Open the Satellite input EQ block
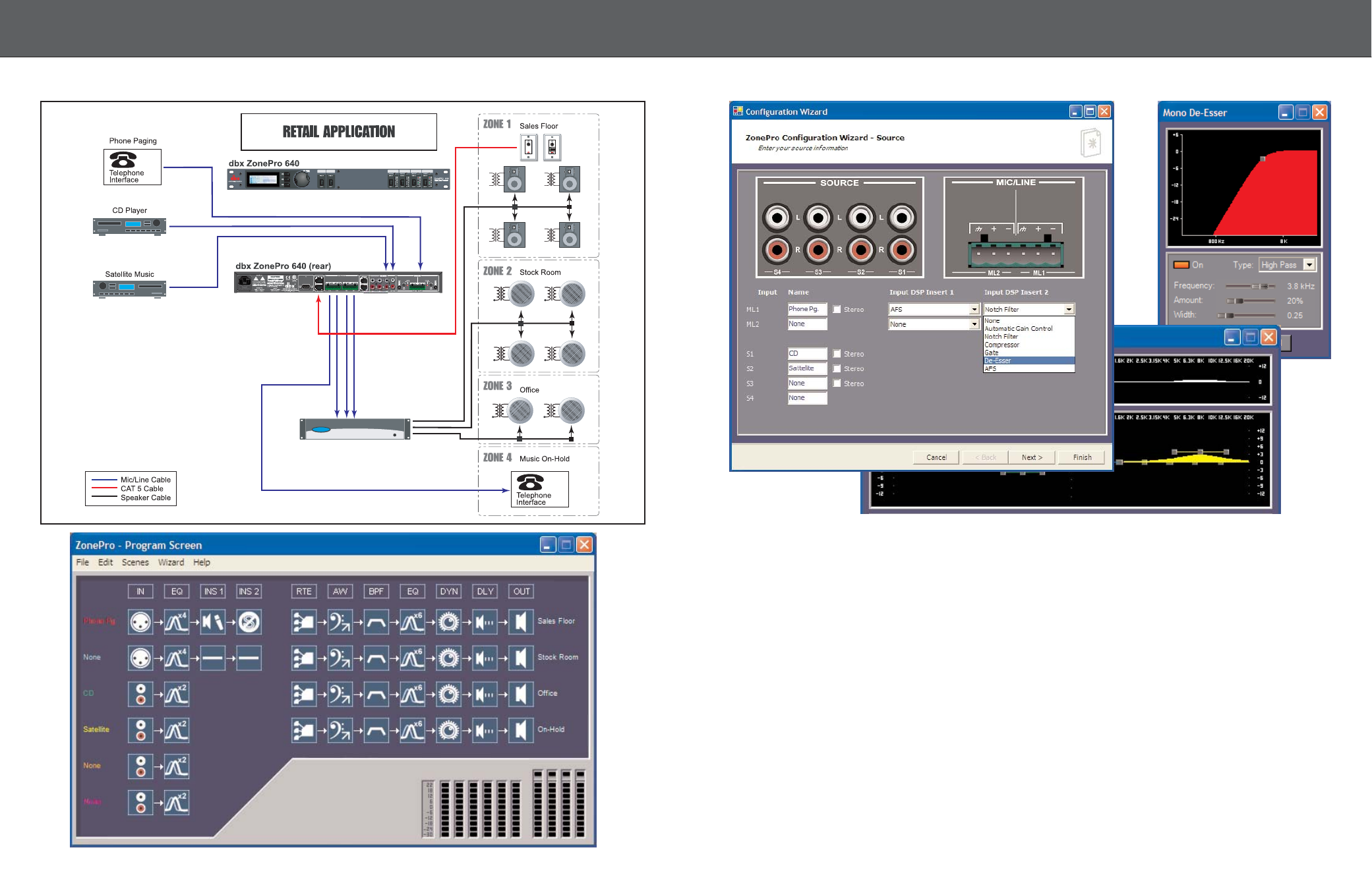The height and width of the screenshot is (887, 1372). pos(177,730)
